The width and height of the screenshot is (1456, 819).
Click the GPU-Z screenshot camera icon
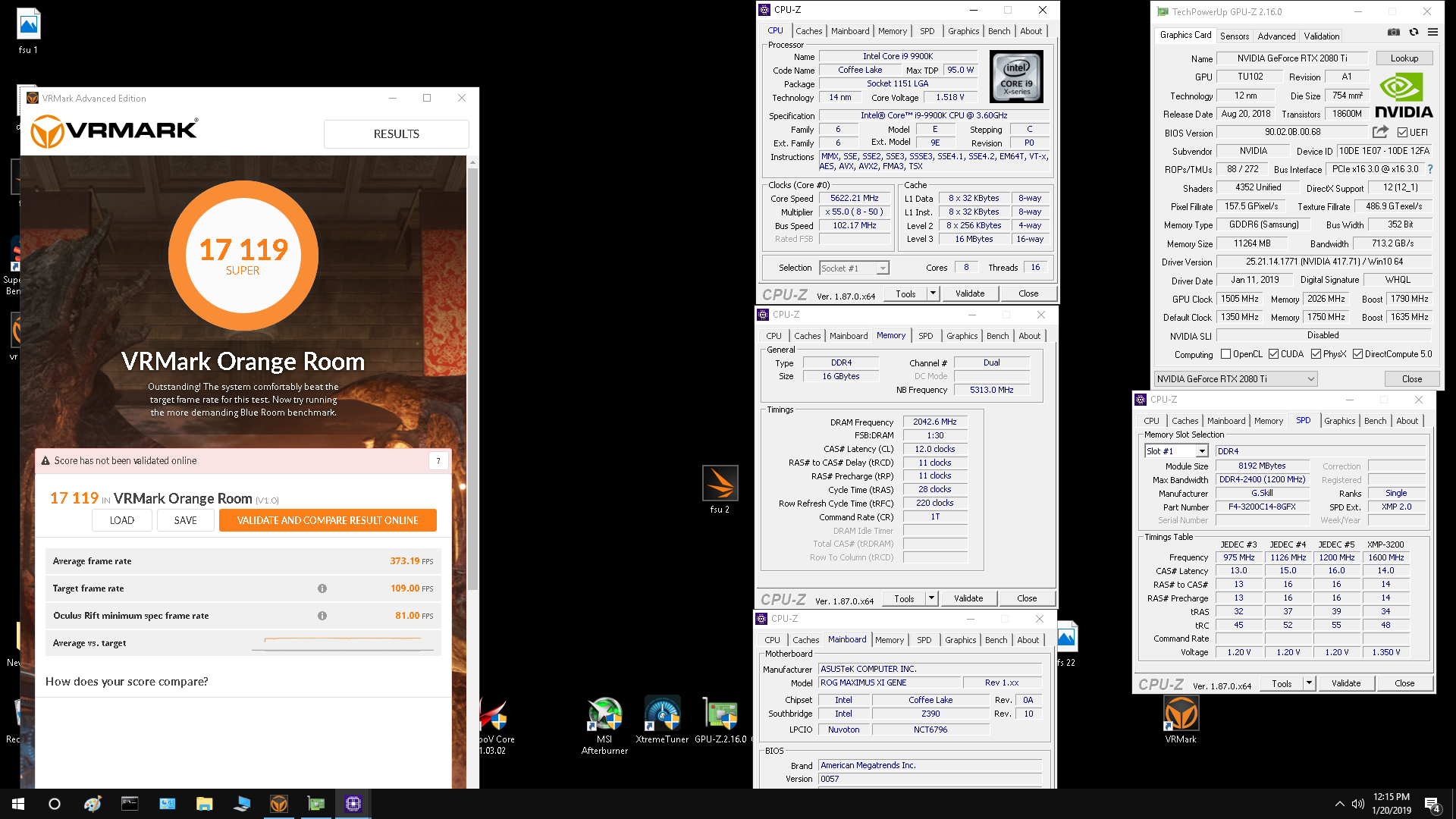1393,33
